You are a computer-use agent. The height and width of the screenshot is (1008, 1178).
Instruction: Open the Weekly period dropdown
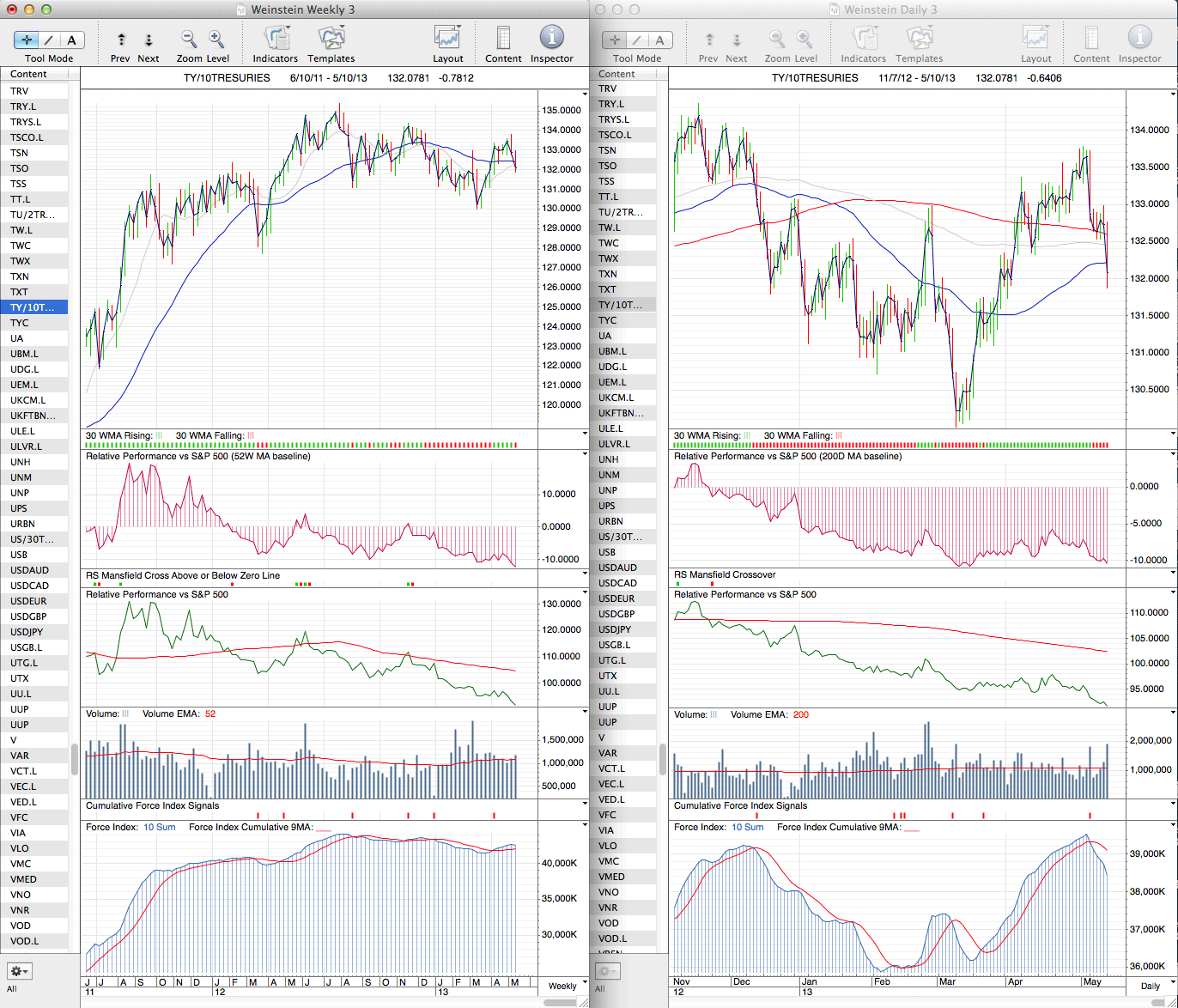click(563, 986)
